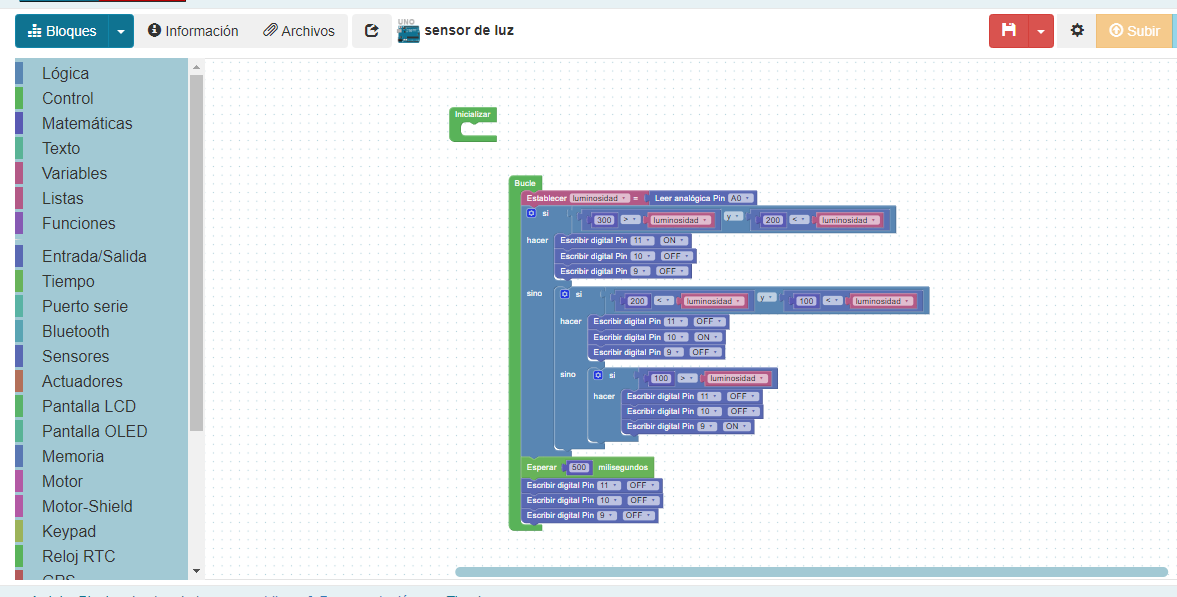Click the sidebar scroll up arrow

196,68
